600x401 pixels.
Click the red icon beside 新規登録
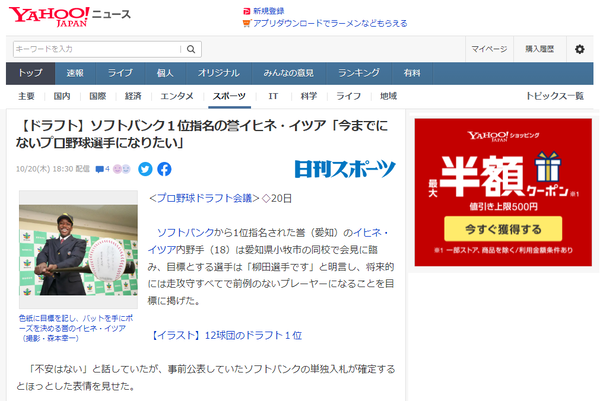pos(247,11)
